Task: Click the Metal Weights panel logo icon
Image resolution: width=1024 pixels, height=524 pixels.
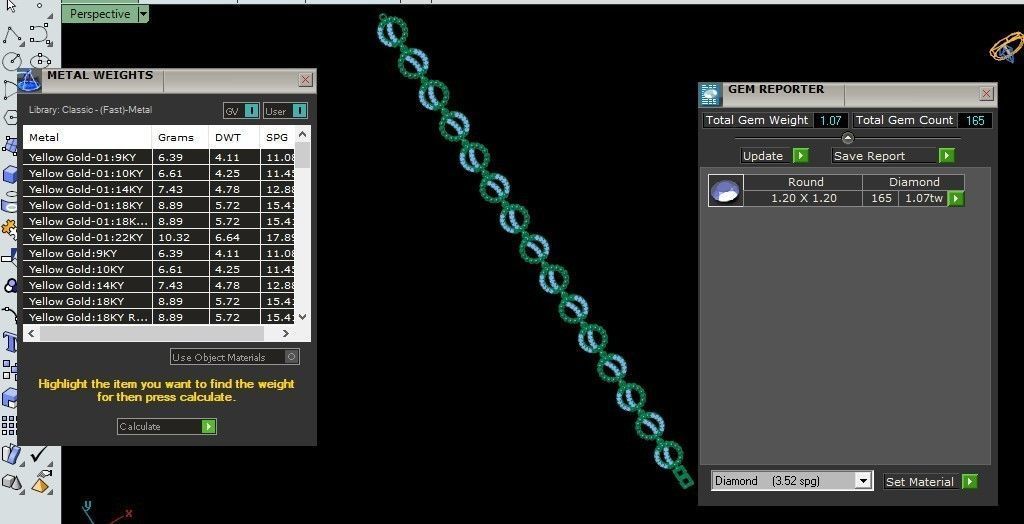Action: pyautogui.click(x=29, y=80)
